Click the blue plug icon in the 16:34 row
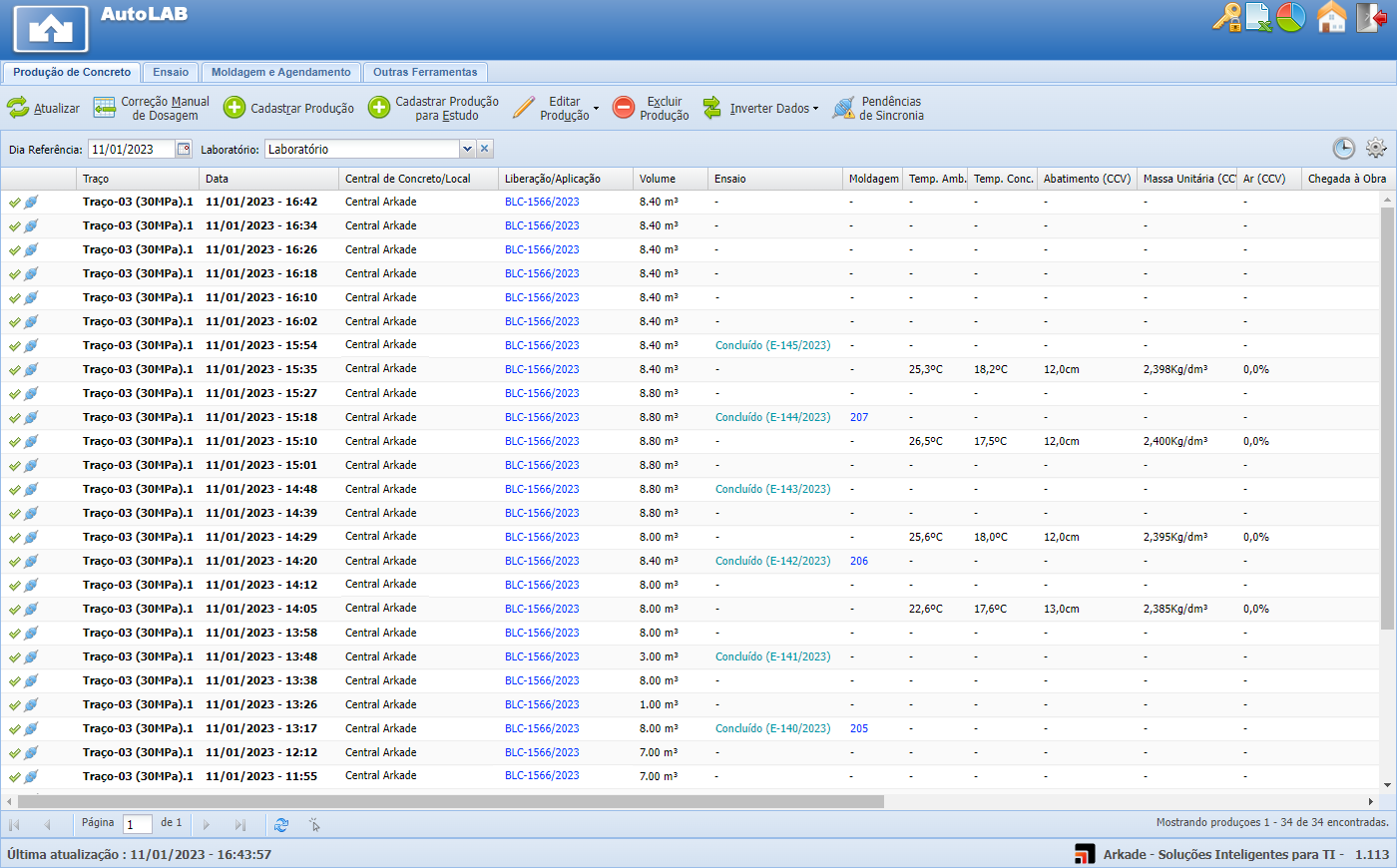 tap(31, 226)
